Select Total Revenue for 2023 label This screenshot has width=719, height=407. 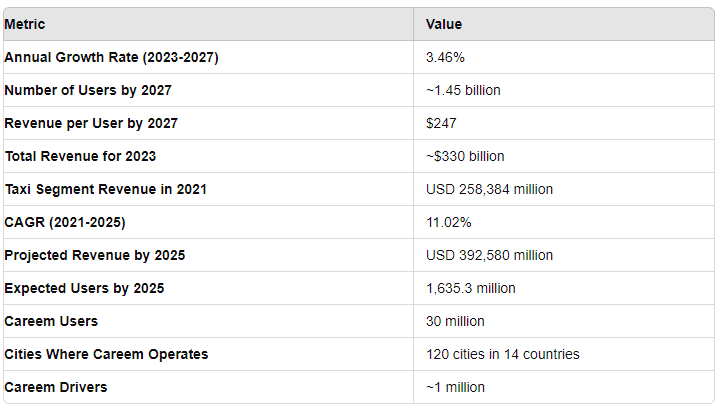click(x=80, y=156)
